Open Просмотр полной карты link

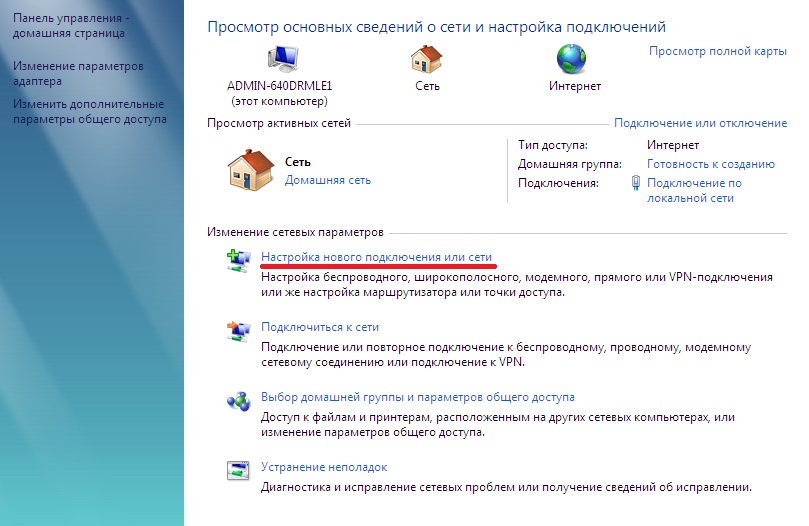click(x=718, y=51)
